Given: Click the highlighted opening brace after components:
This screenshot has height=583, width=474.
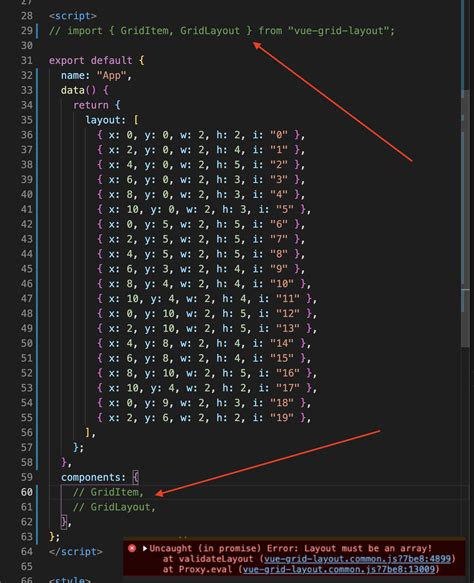Looking at the screenshot, I should pyautogui.click(x=136, y=477).
